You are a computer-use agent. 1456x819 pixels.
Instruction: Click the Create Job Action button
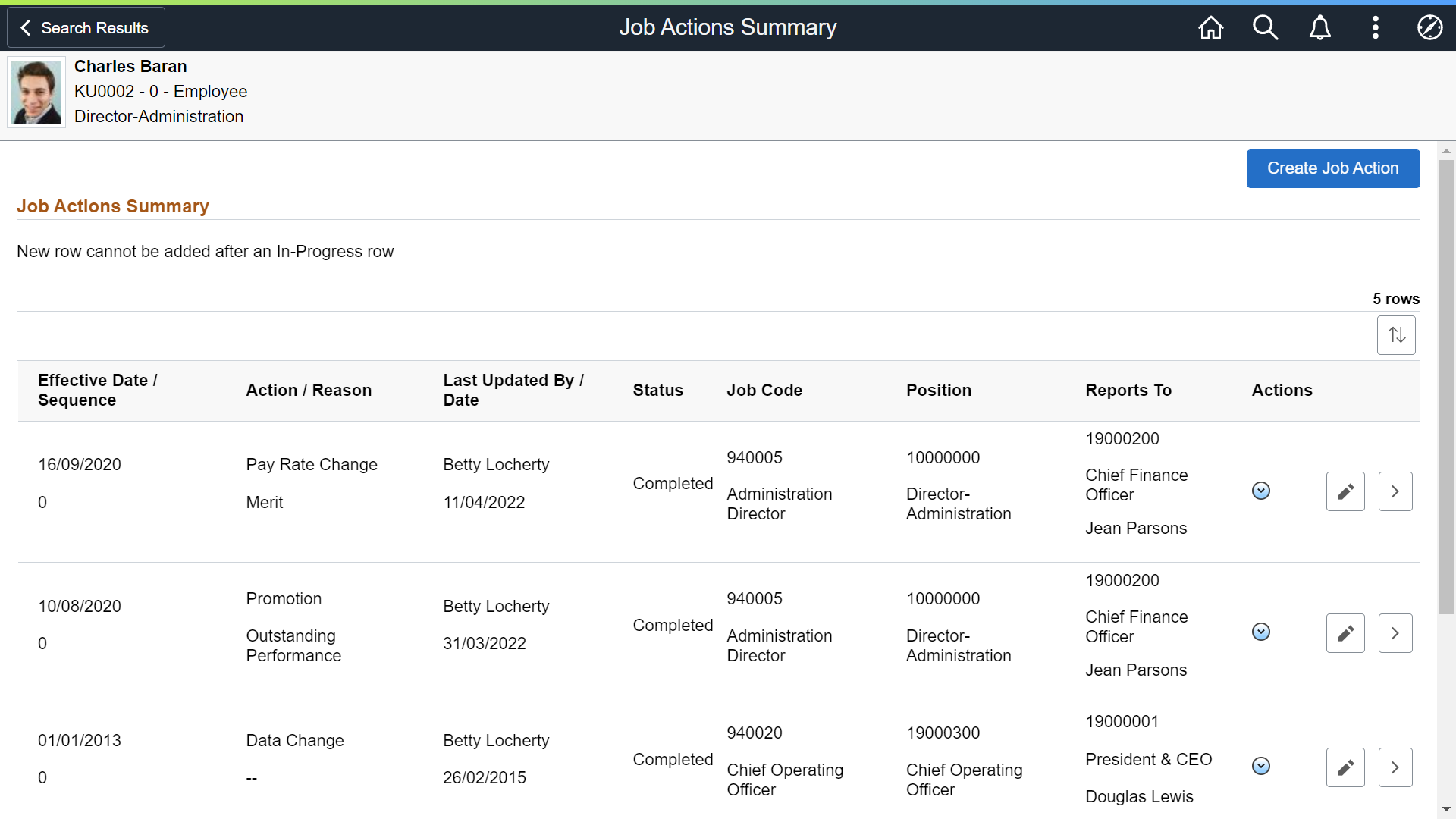click(1332, 168)
